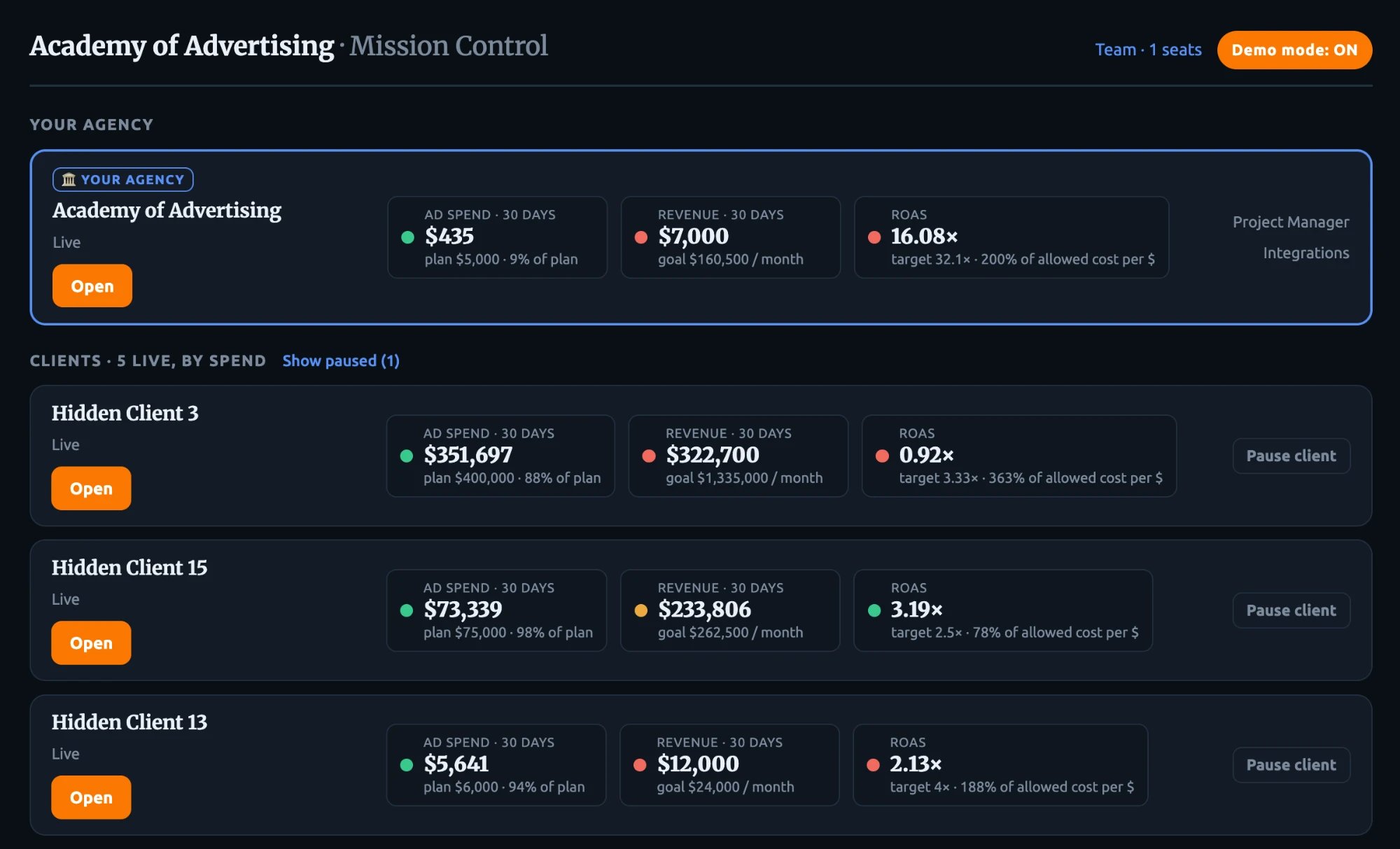
Task: Click the $233,806 revenue value
Action: pos(704,610)
